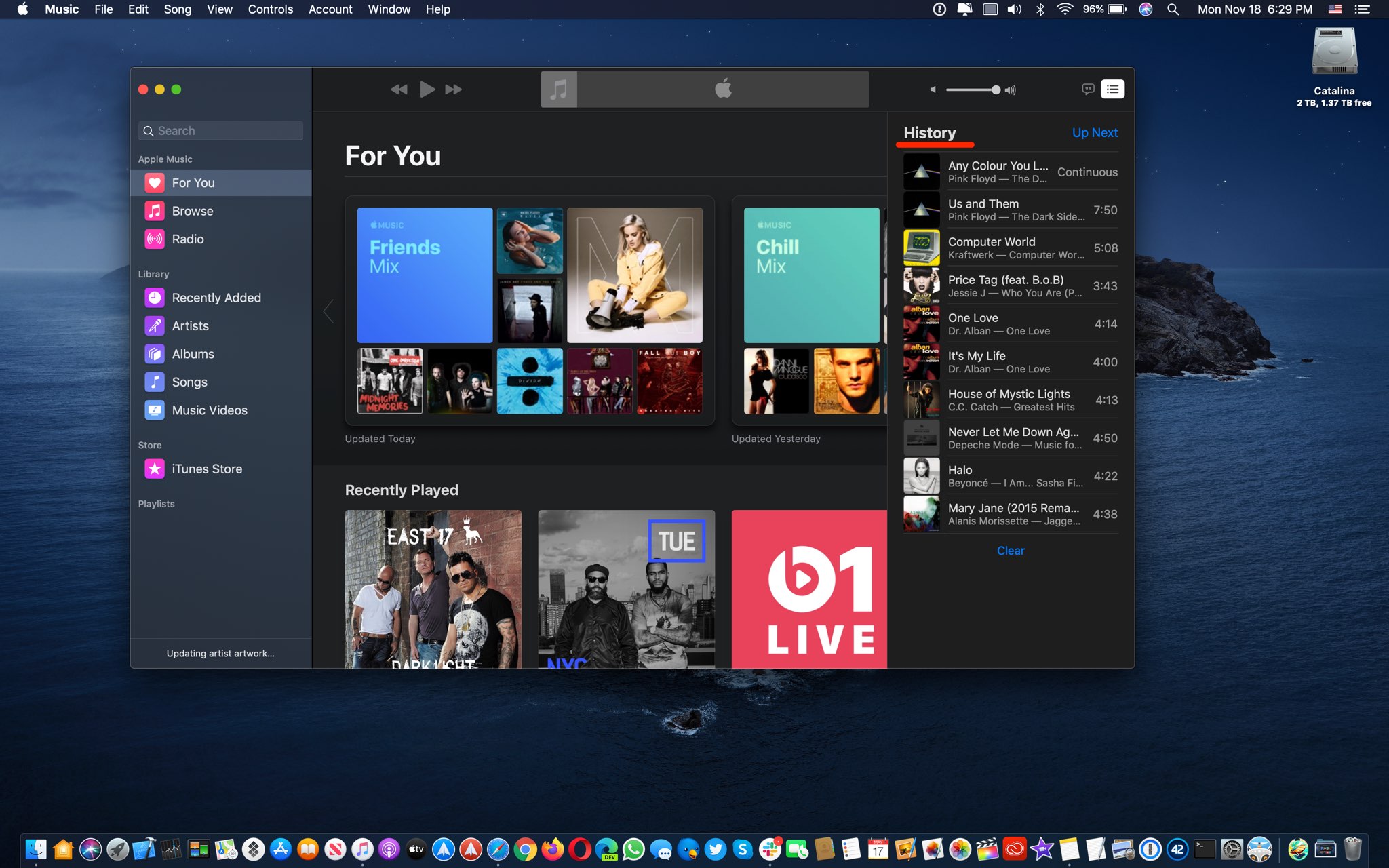1389x868 pixels.
Task: Click the high volume speaker icon
Action: (1010, 90)
